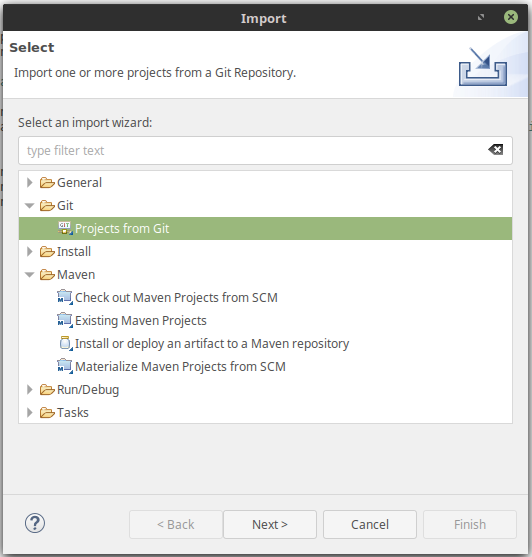Screen dimensions: 532x557
Task: Open help with the question mark icon
Action: click(x=35, y=523)
